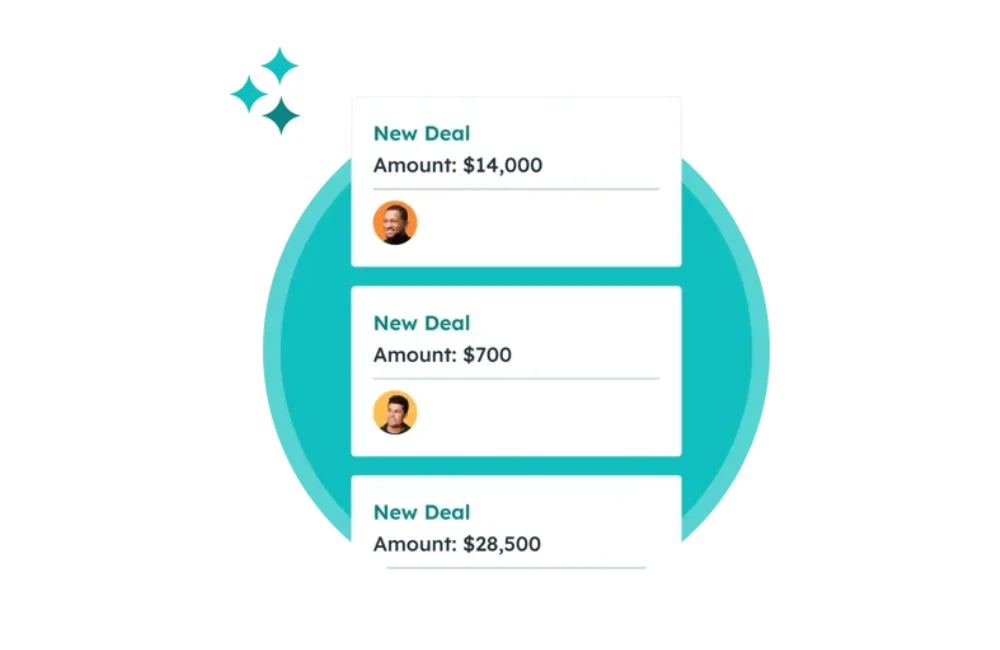Click the leftmost teal sparkle star
The height and width of the screenshot is (650, 1000).
(x=249, y=94)
